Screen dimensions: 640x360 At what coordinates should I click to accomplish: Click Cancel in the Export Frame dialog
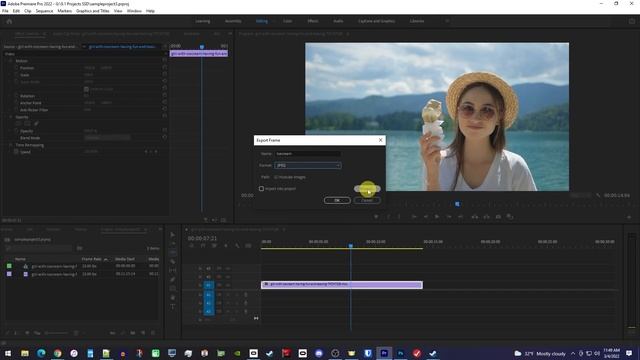[x=367, y=200]
